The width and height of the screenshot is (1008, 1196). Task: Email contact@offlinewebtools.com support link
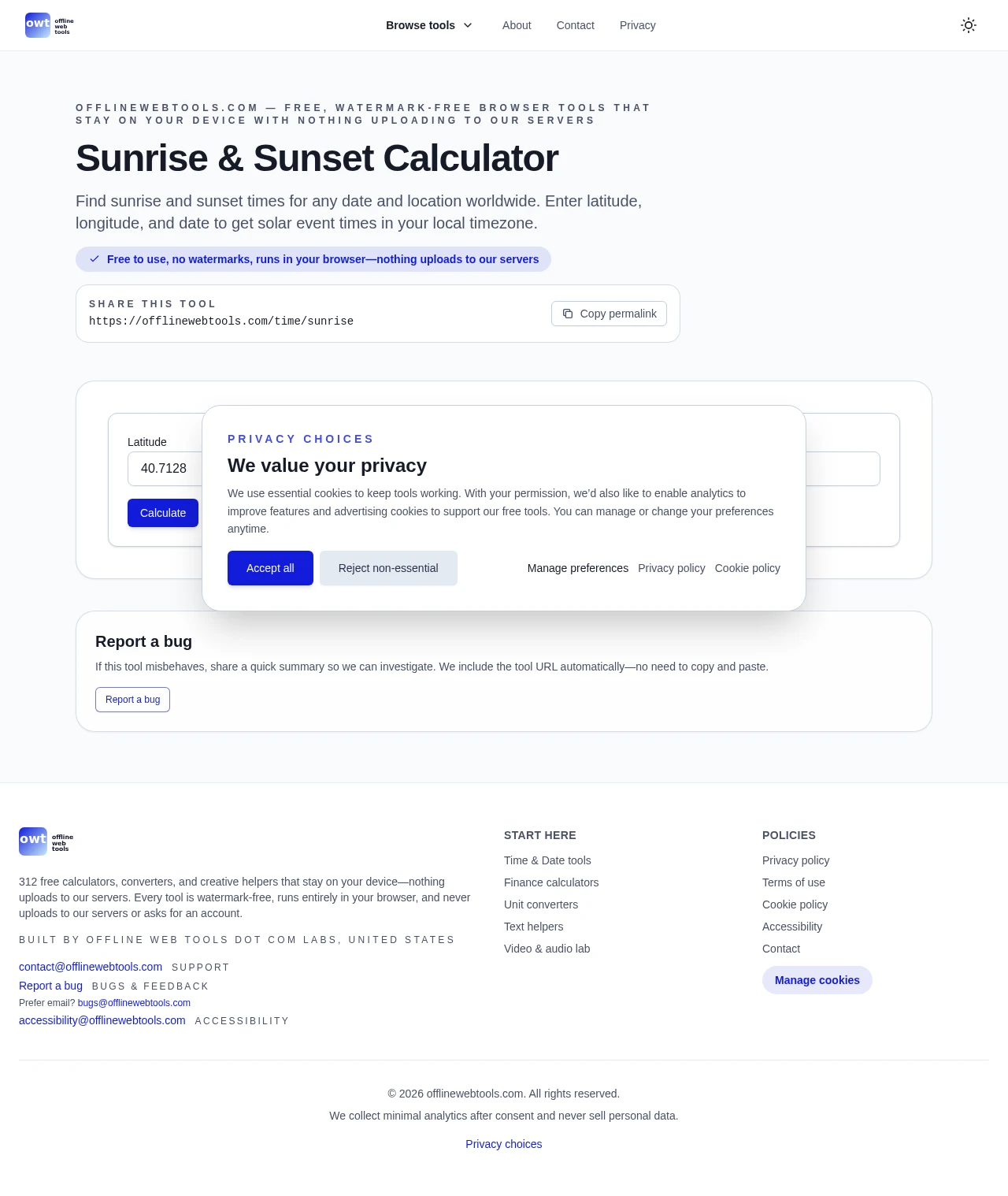tap(91, 967)
